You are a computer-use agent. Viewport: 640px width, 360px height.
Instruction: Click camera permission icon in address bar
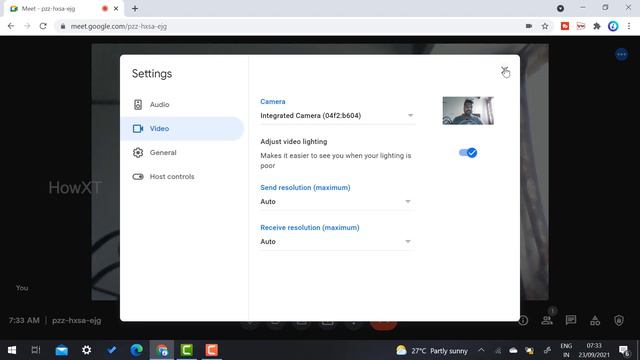tap(529, 26)
